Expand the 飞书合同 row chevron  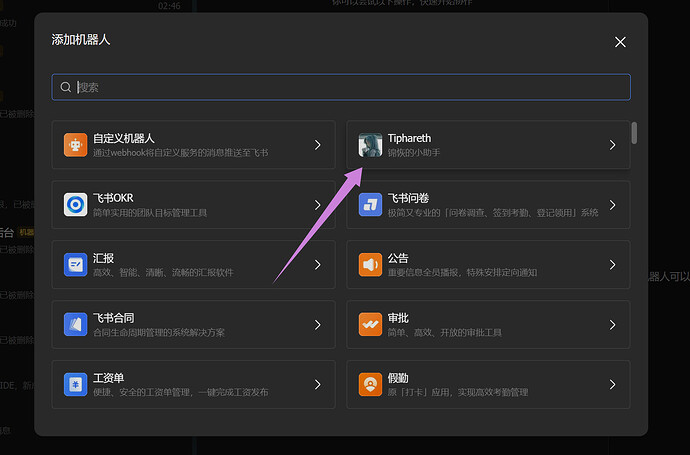tap(318, 324)
